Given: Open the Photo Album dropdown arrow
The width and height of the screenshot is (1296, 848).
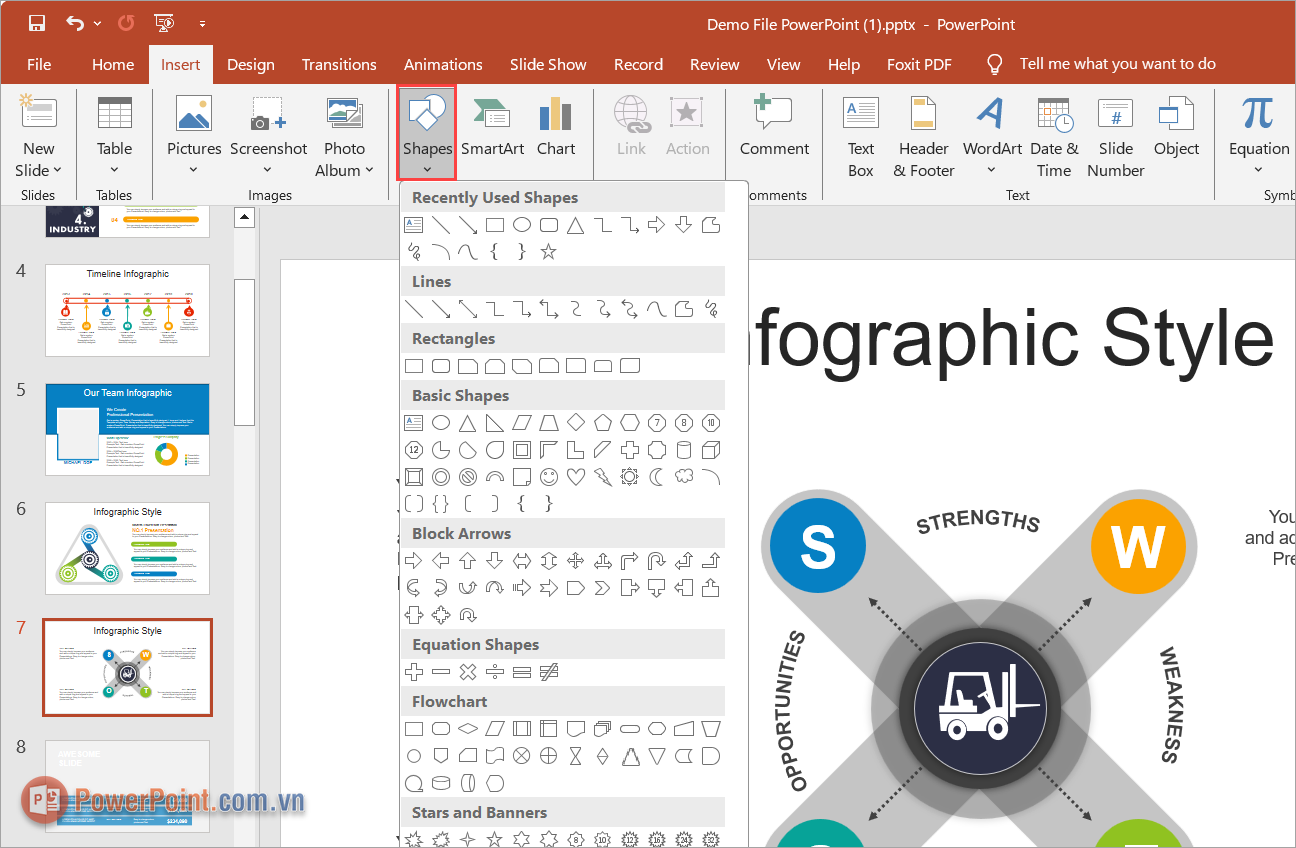Looking at the screenshot, I should [368, 171].
